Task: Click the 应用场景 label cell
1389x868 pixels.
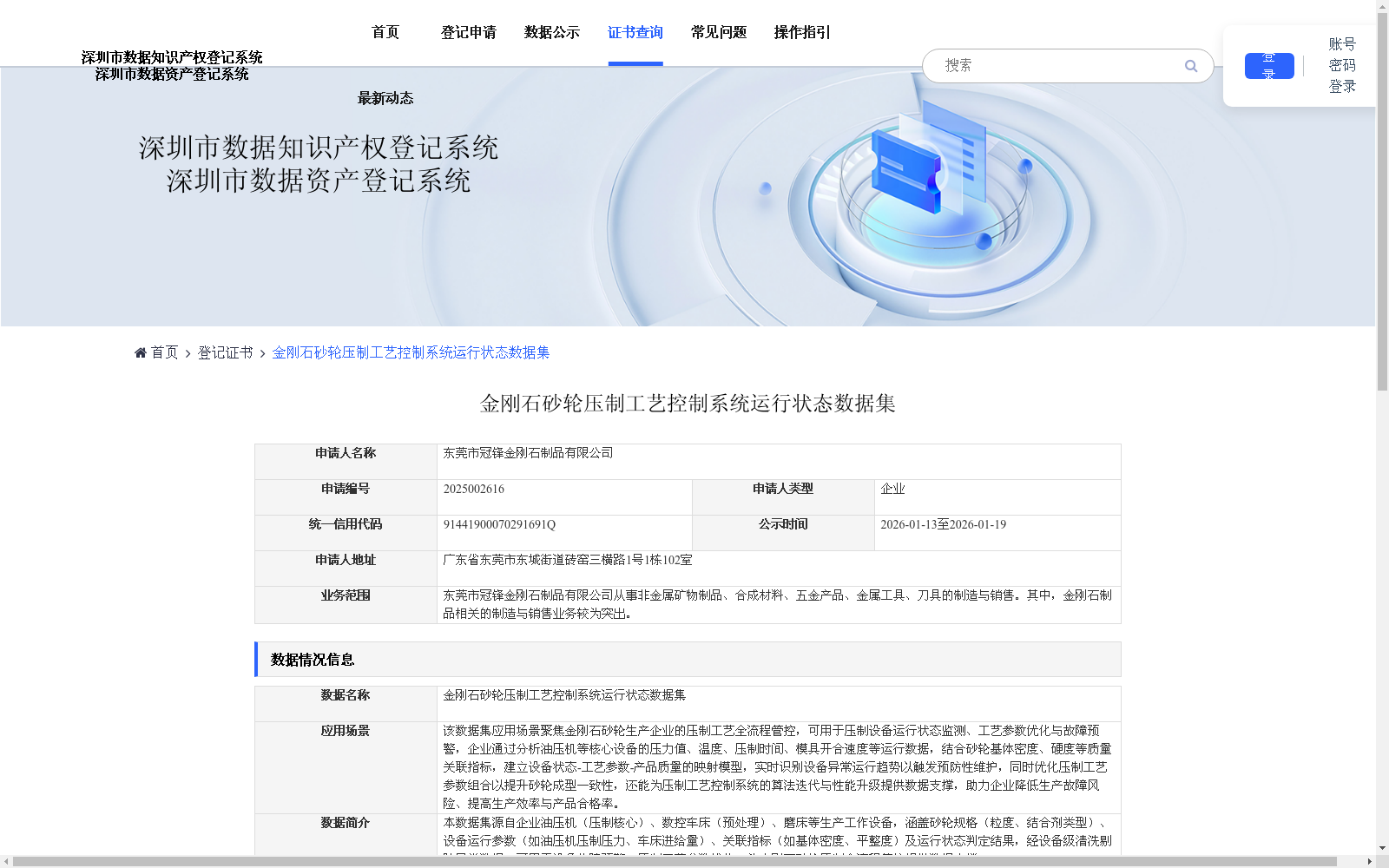Action: [x=346, y=768]
